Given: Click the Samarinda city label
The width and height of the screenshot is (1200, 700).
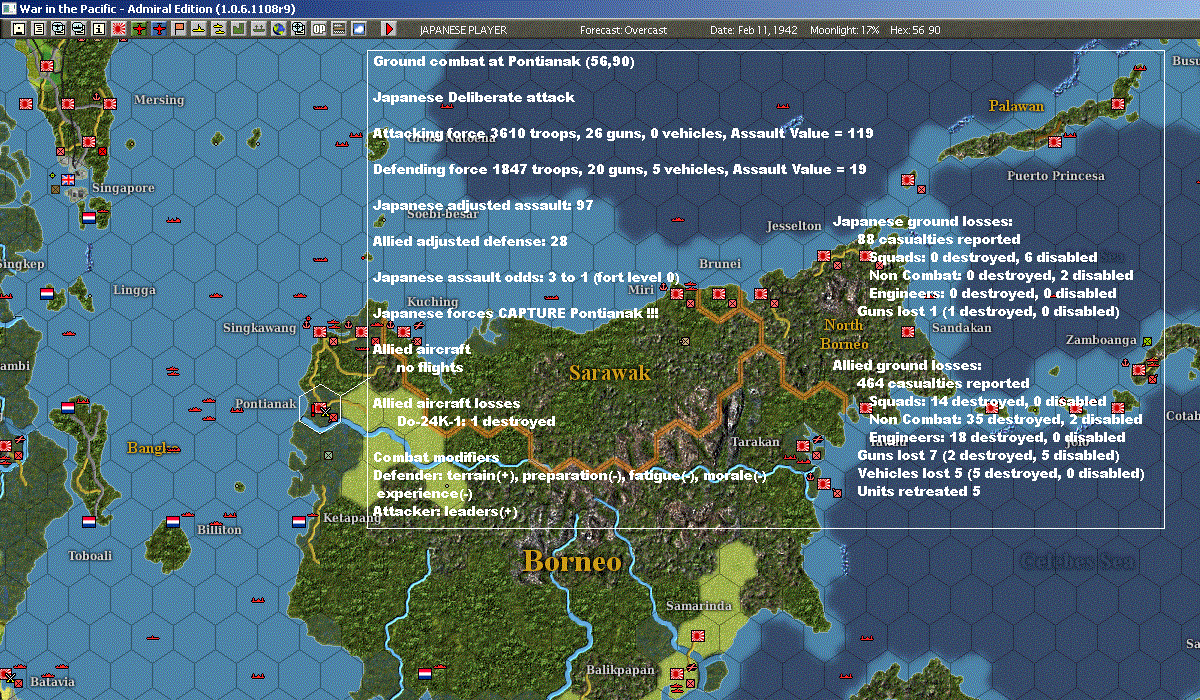Looking at the screenshot, I should tap(698, 606).
